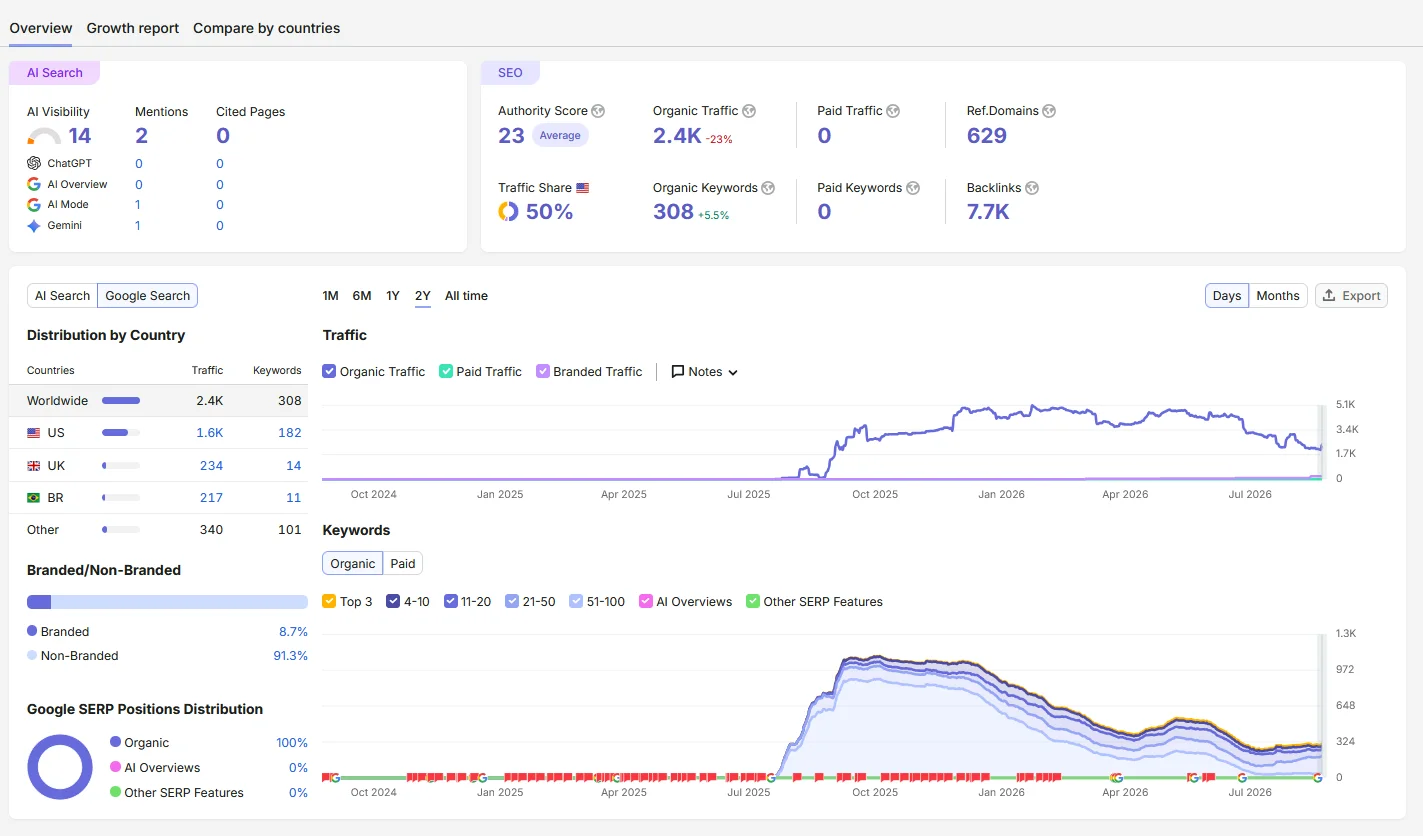Click the globe icon next to Ref.Domains
1423x836 pixels.
pyautogui.click(x=1049, y=111)
